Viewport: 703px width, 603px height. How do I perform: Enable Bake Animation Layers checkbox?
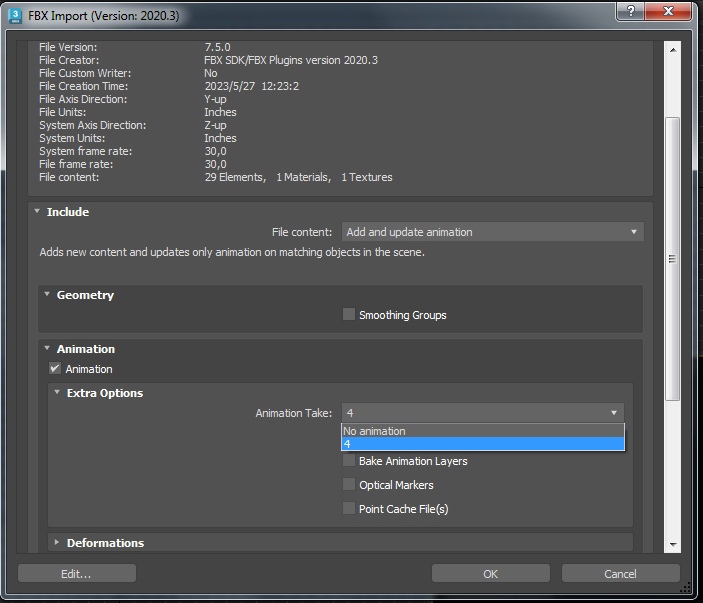(349, 460)
